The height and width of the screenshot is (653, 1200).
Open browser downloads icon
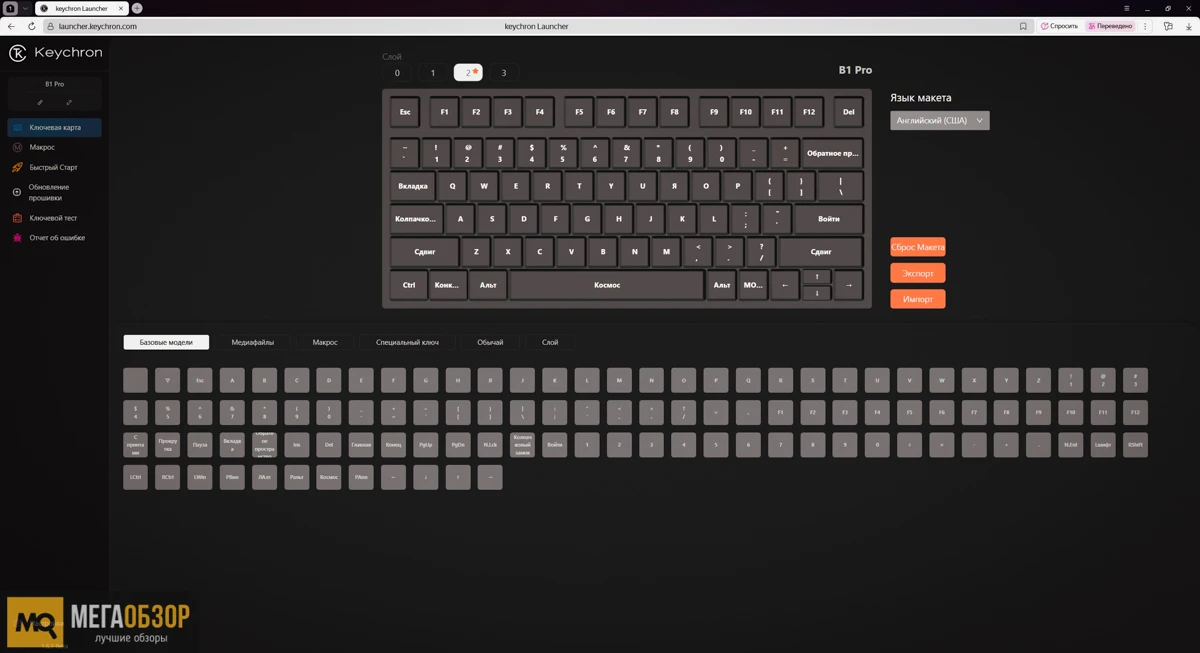pyautogui.click(x=1188, y=26)
